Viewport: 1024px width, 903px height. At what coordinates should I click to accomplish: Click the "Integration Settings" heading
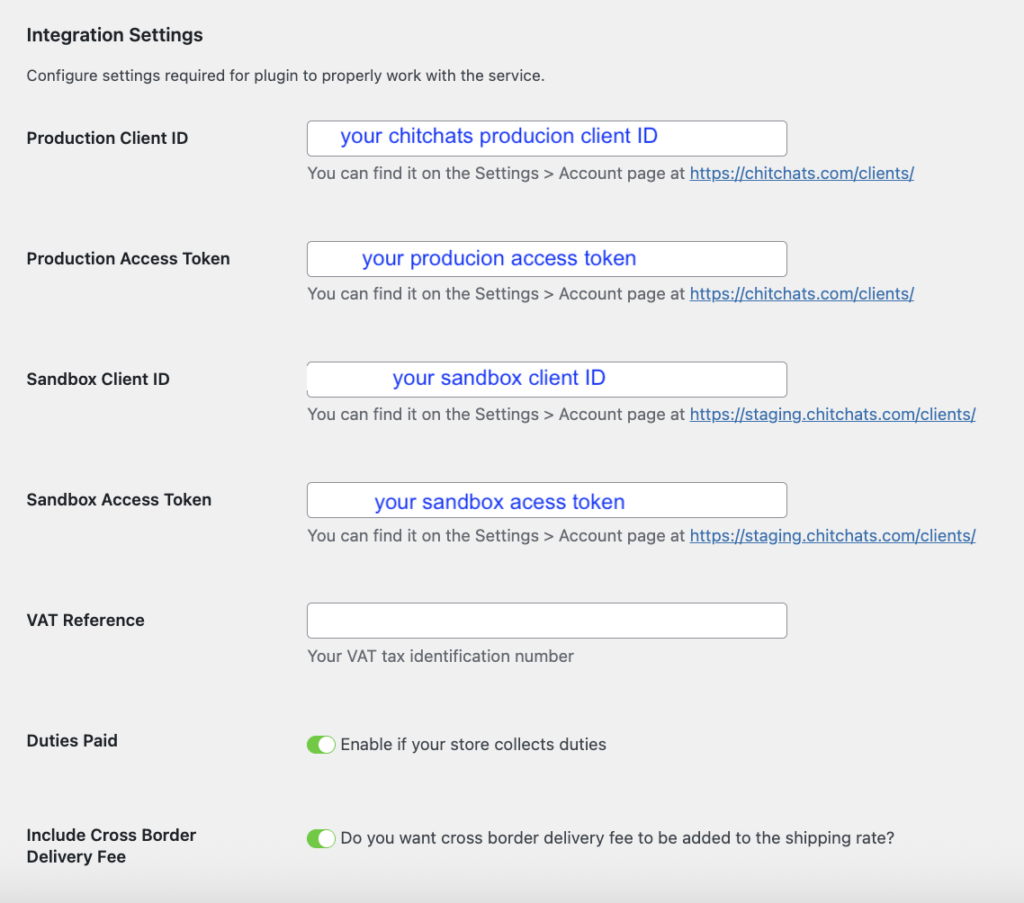pyautogui.click(x=114, y=35)
